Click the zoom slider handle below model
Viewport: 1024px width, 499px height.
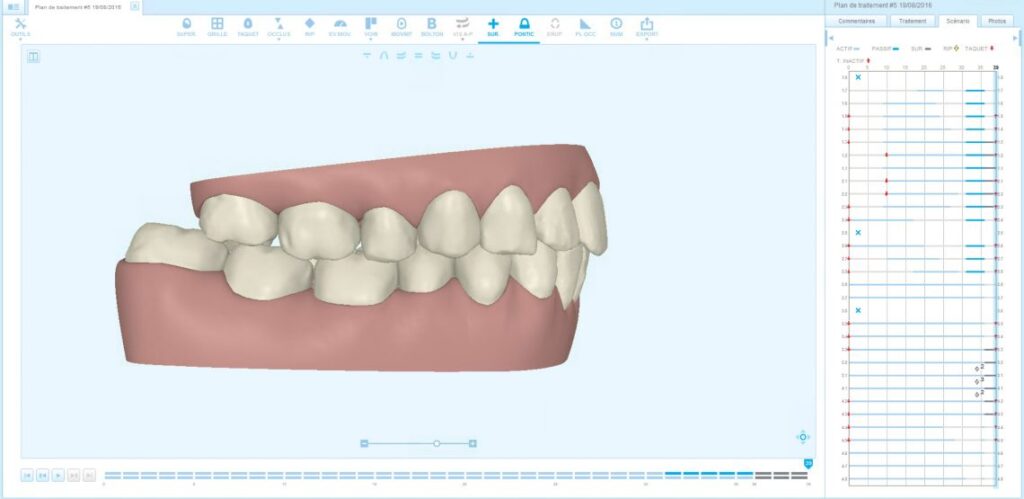[436, 443]
